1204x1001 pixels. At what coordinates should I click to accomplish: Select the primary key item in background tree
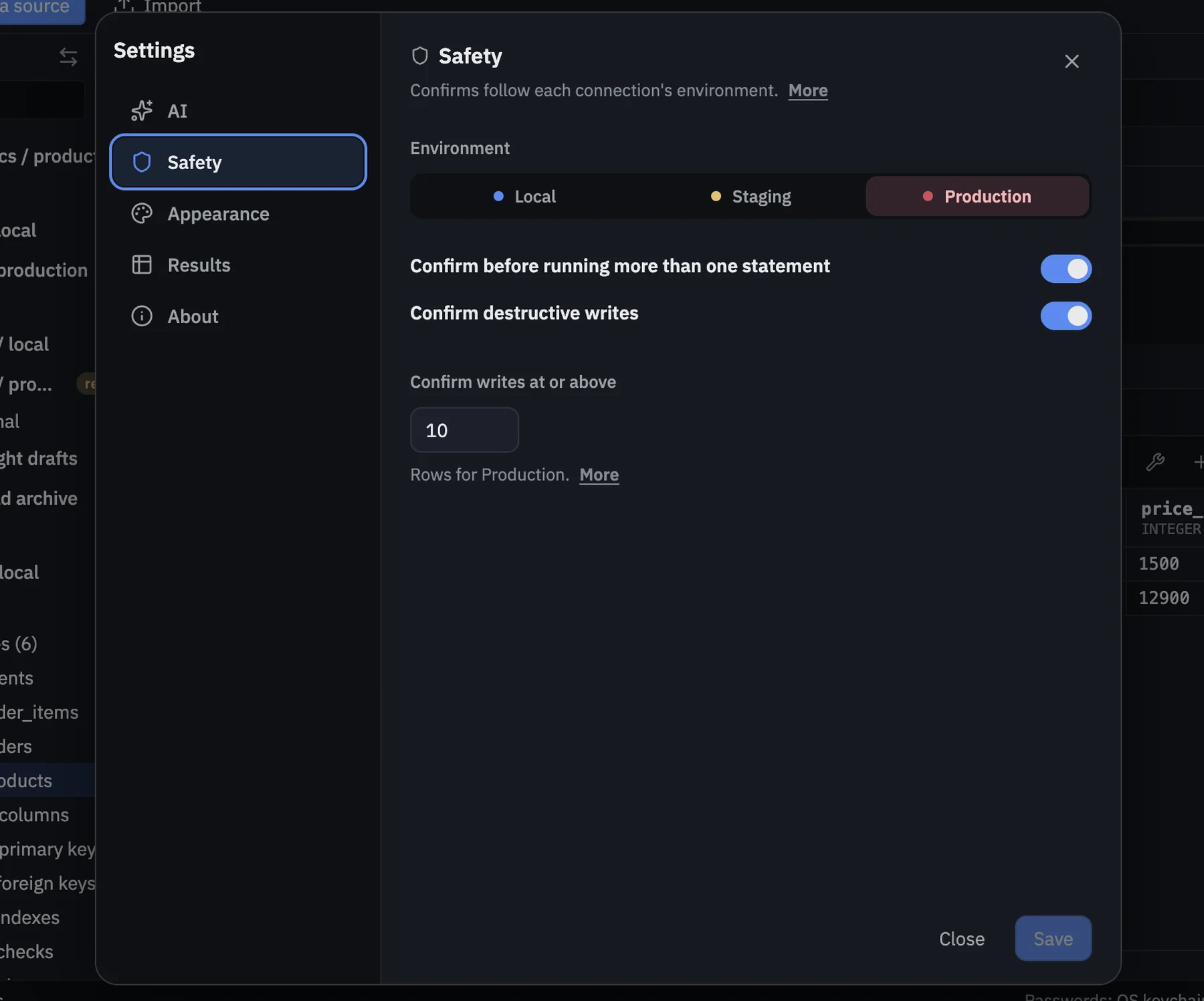tap(47, 849)
